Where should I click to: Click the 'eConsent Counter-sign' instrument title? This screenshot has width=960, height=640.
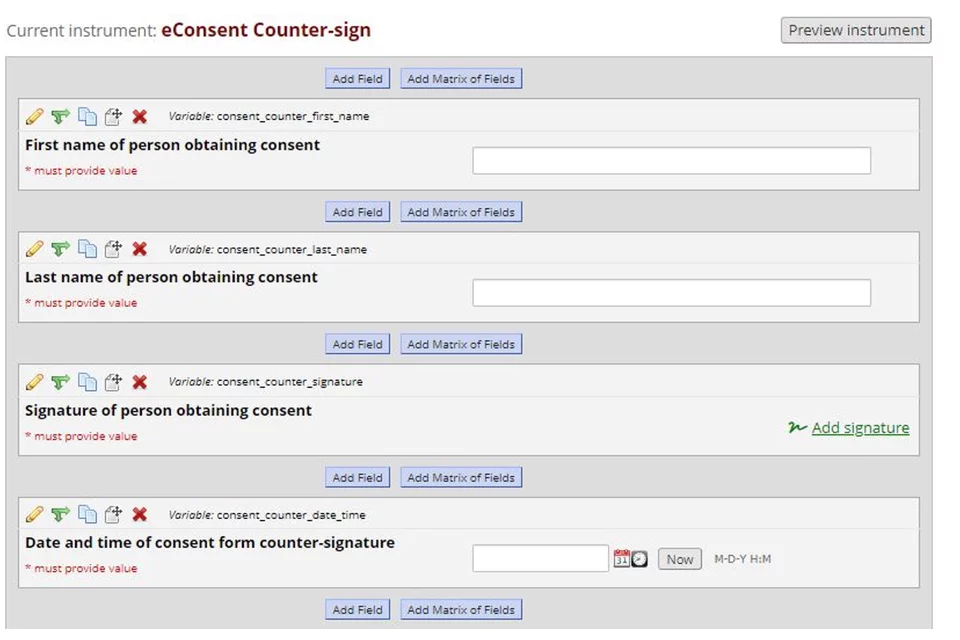[x=266, y=30]
